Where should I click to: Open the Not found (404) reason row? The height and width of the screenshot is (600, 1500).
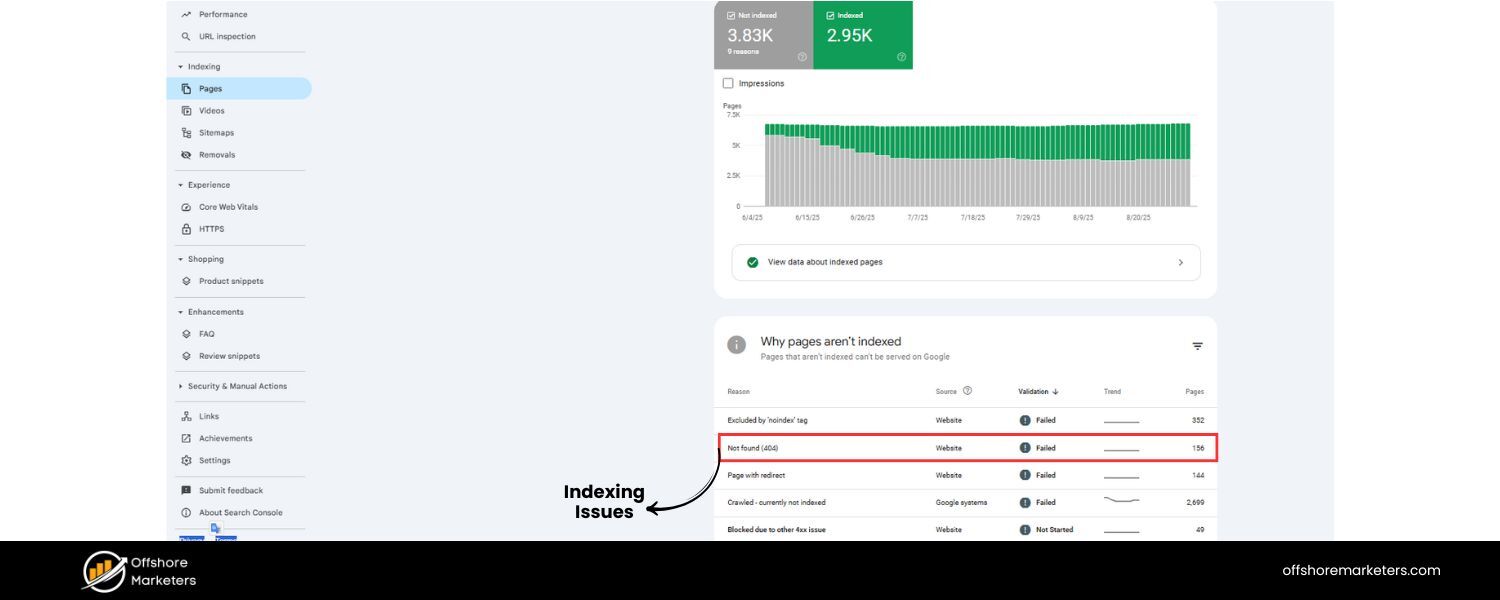click(x=755, y=447)
